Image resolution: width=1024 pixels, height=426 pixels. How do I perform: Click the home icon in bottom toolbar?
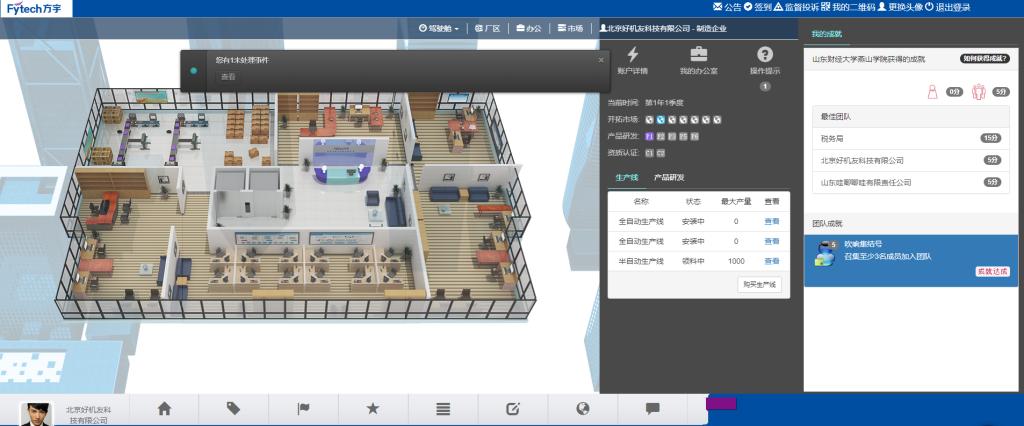pos(164,408)
